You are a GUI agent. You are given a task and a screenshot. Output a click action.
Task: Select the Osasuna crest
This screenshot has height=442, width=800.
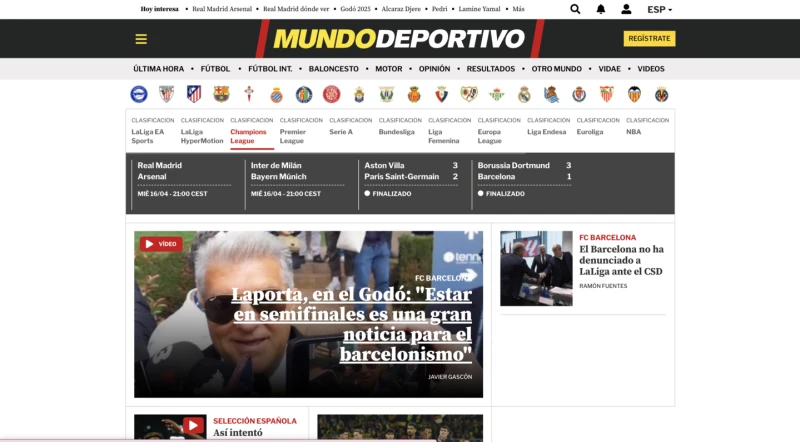coord(441,94)
